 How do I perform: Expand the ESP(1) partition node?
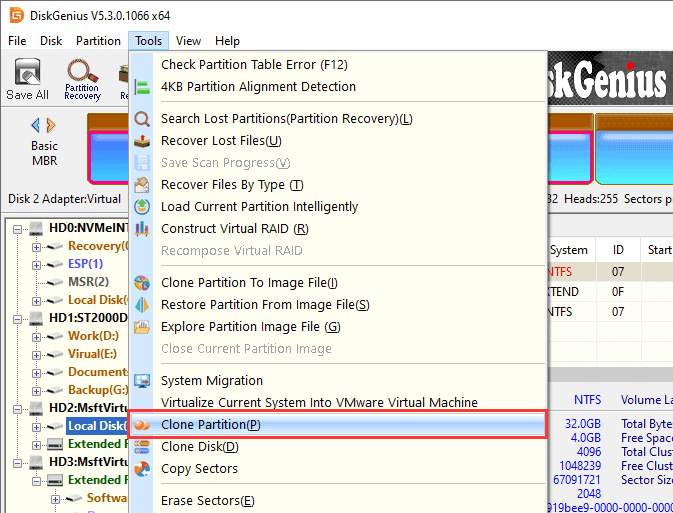pos(37,264)
